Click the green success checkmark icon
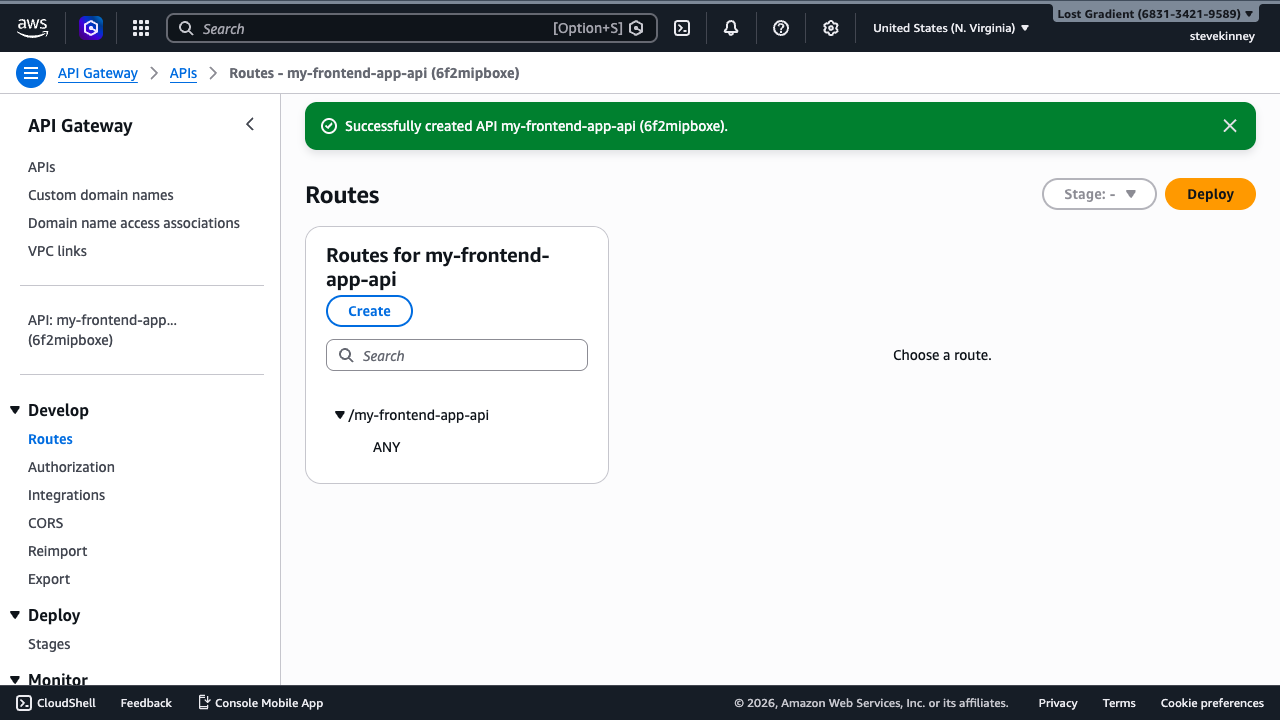This screenshot has height=720, width=1280. coord(328,126)
